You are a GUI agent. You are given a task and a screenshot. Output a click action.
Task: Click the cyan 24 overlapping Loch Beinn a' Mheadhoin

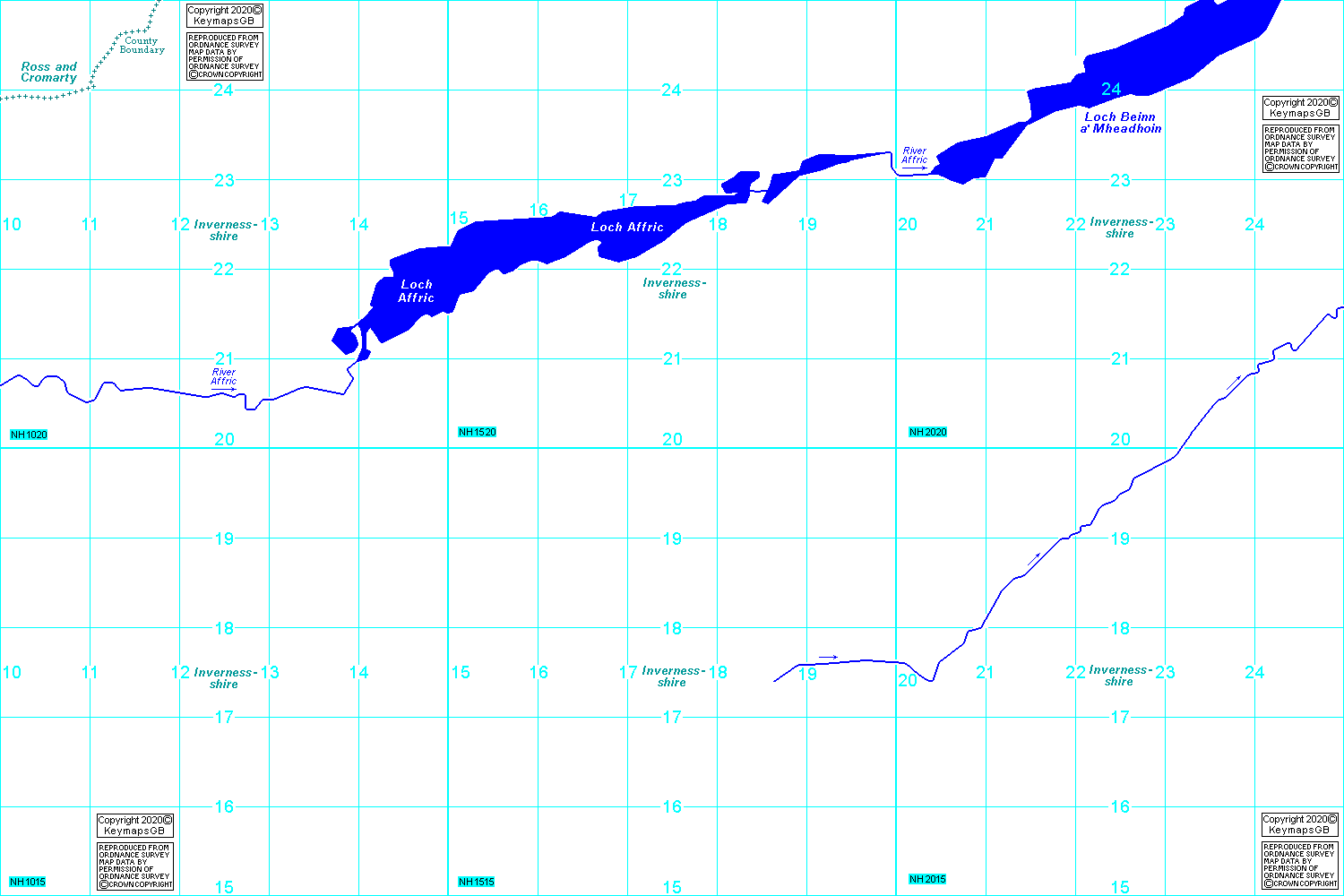click(x=1111, y=89)
